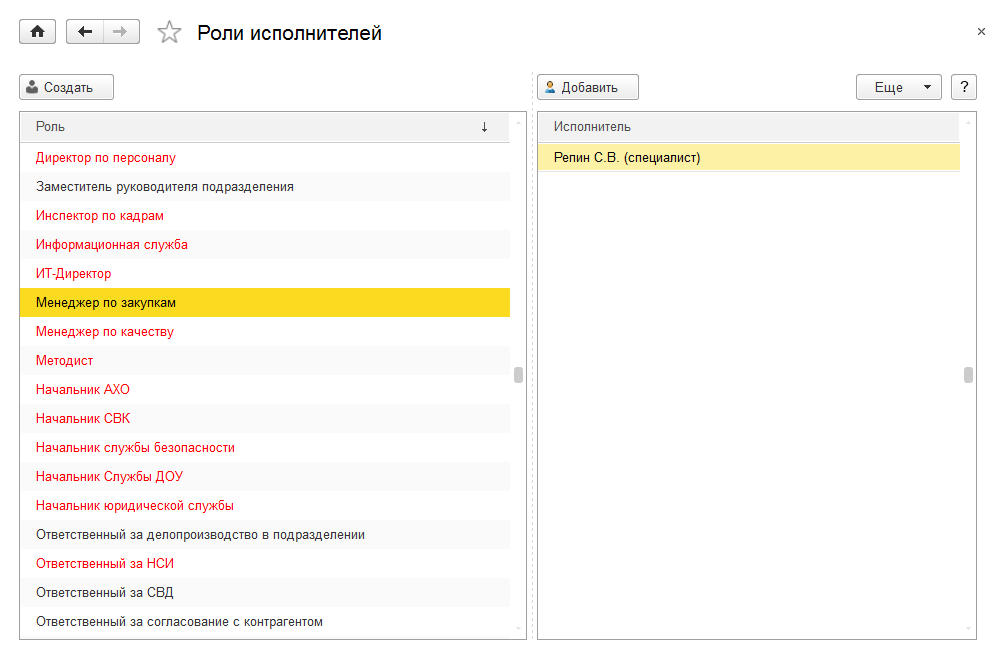Select Начальник юридической службы role

pyautogui.click(x=135, y=505)
